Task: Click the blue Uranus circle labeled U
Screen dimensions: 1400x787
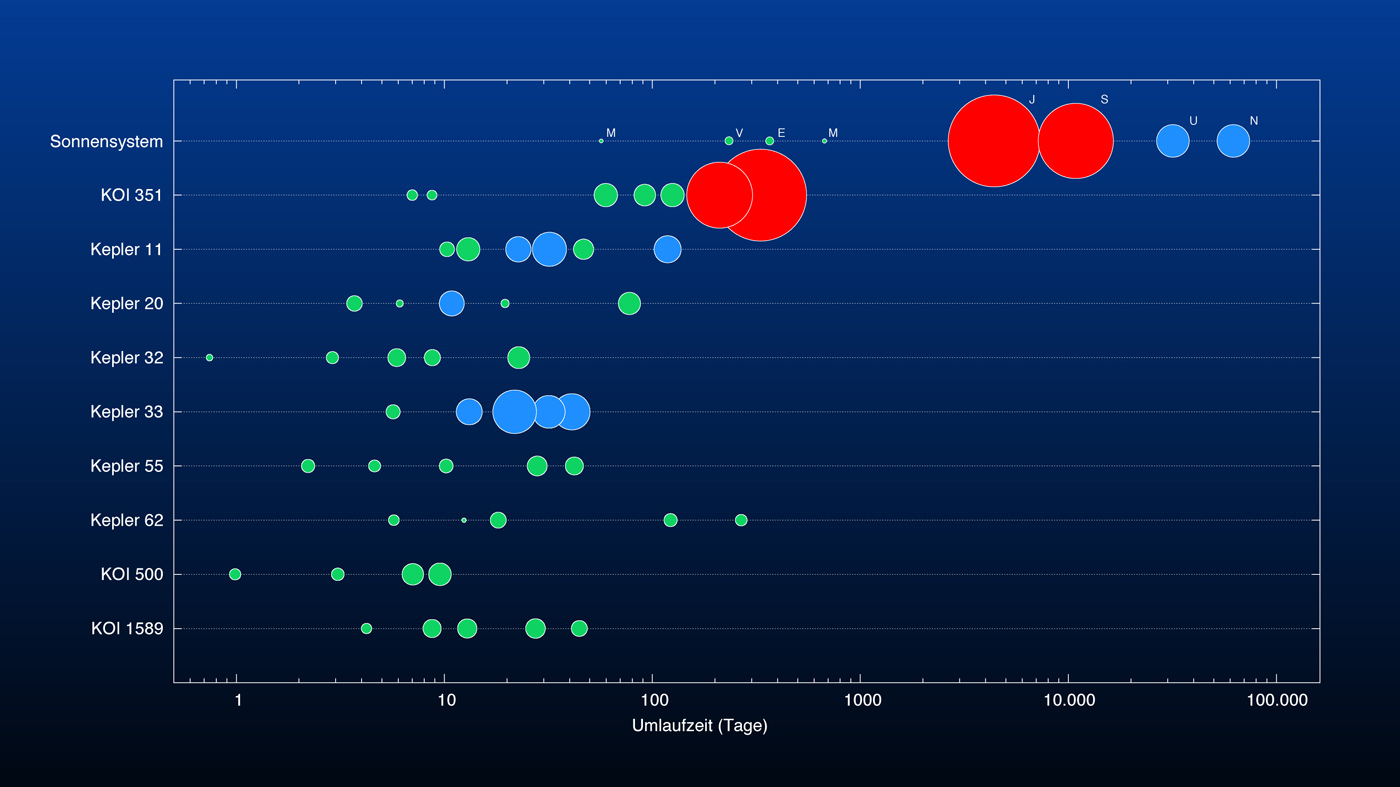Action: coord(1173,141)
